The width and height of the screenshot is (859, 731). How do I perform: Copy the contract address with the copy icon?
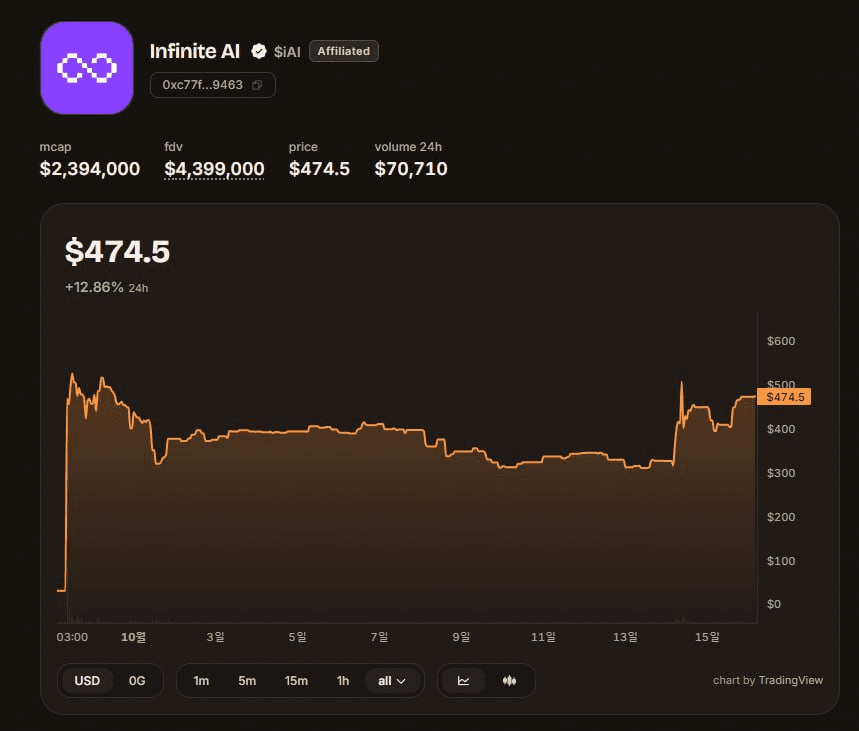(x=257, y=85)
